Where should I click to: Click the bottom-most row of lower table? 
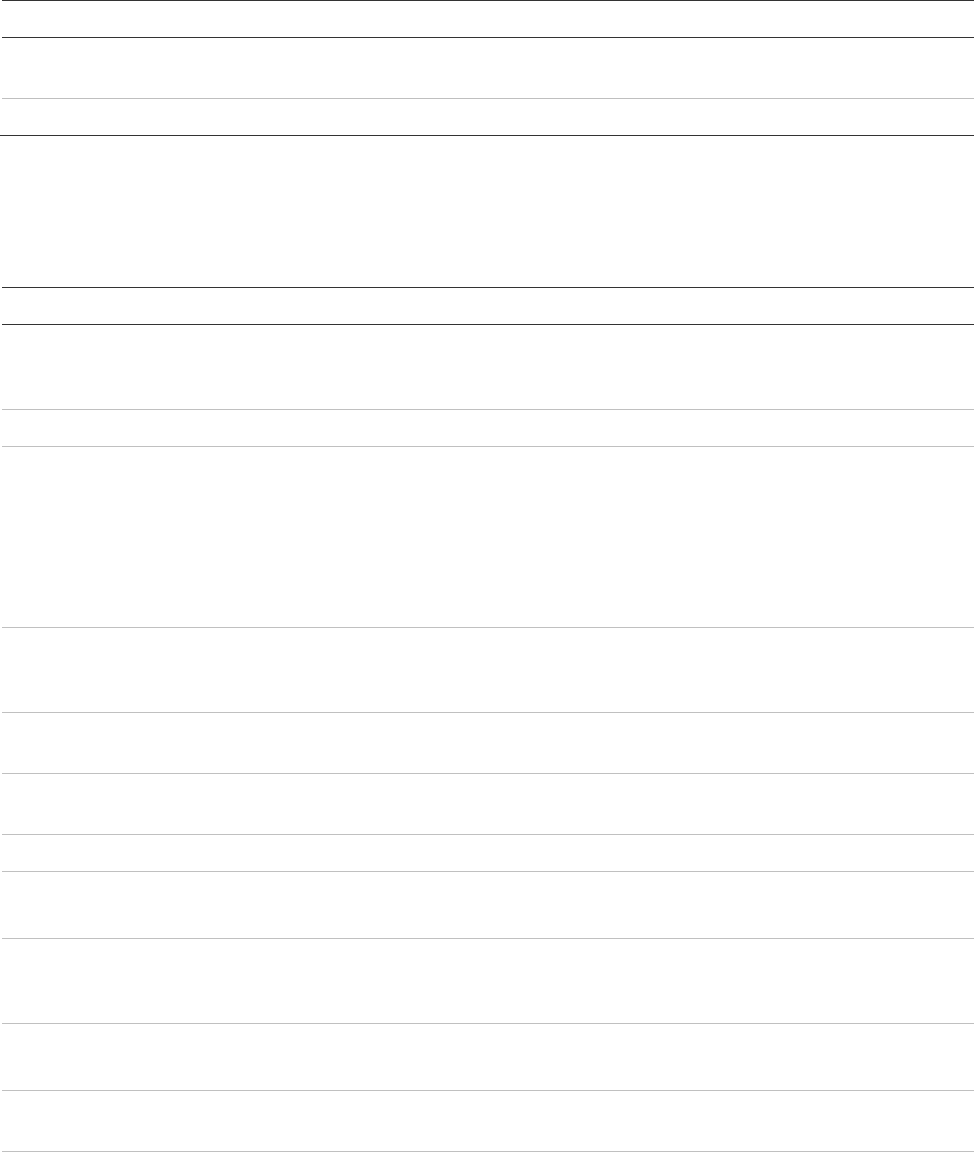(487, 1120)
